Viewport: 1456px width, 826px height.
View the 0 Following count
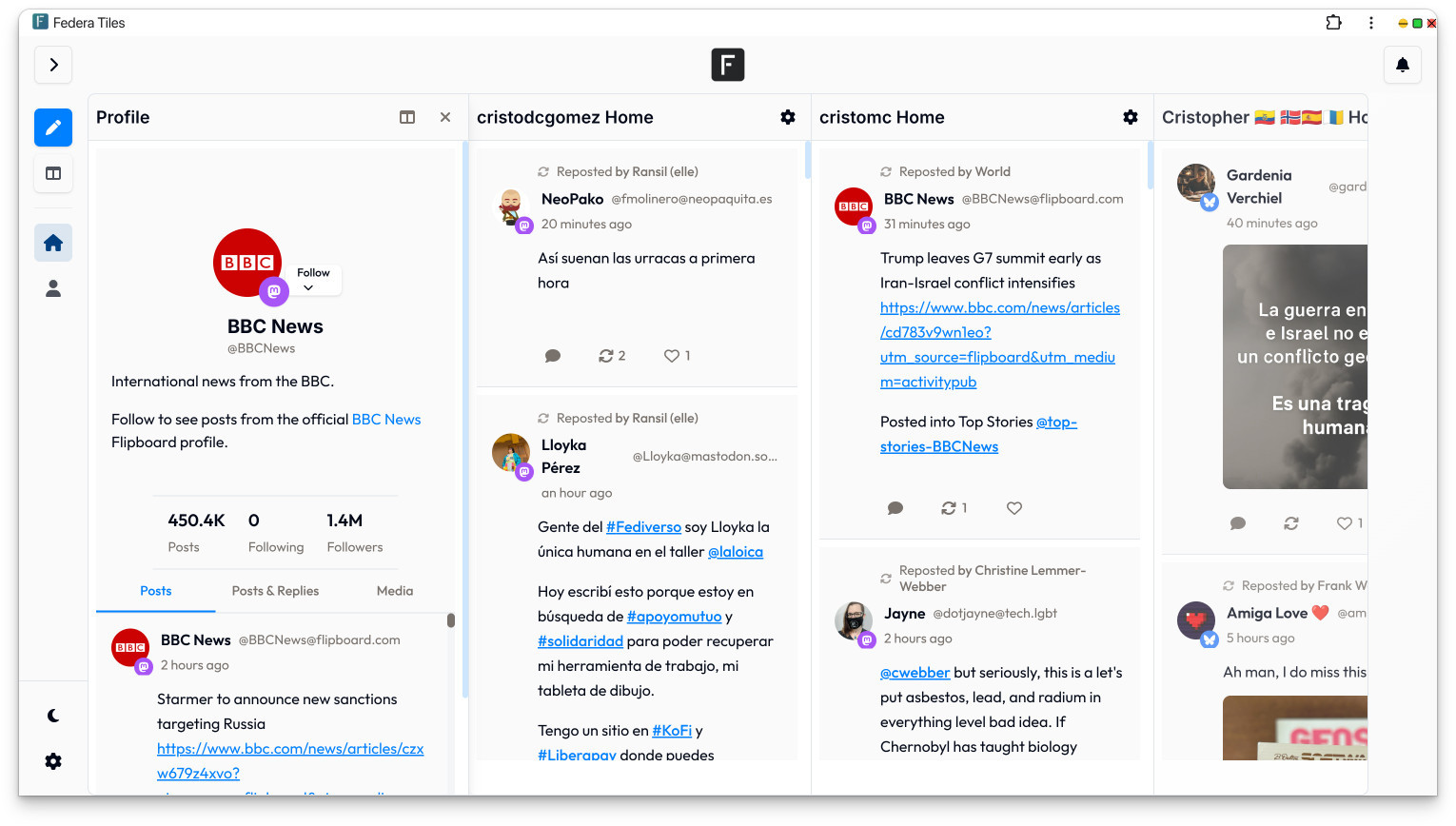click(276, 532)
